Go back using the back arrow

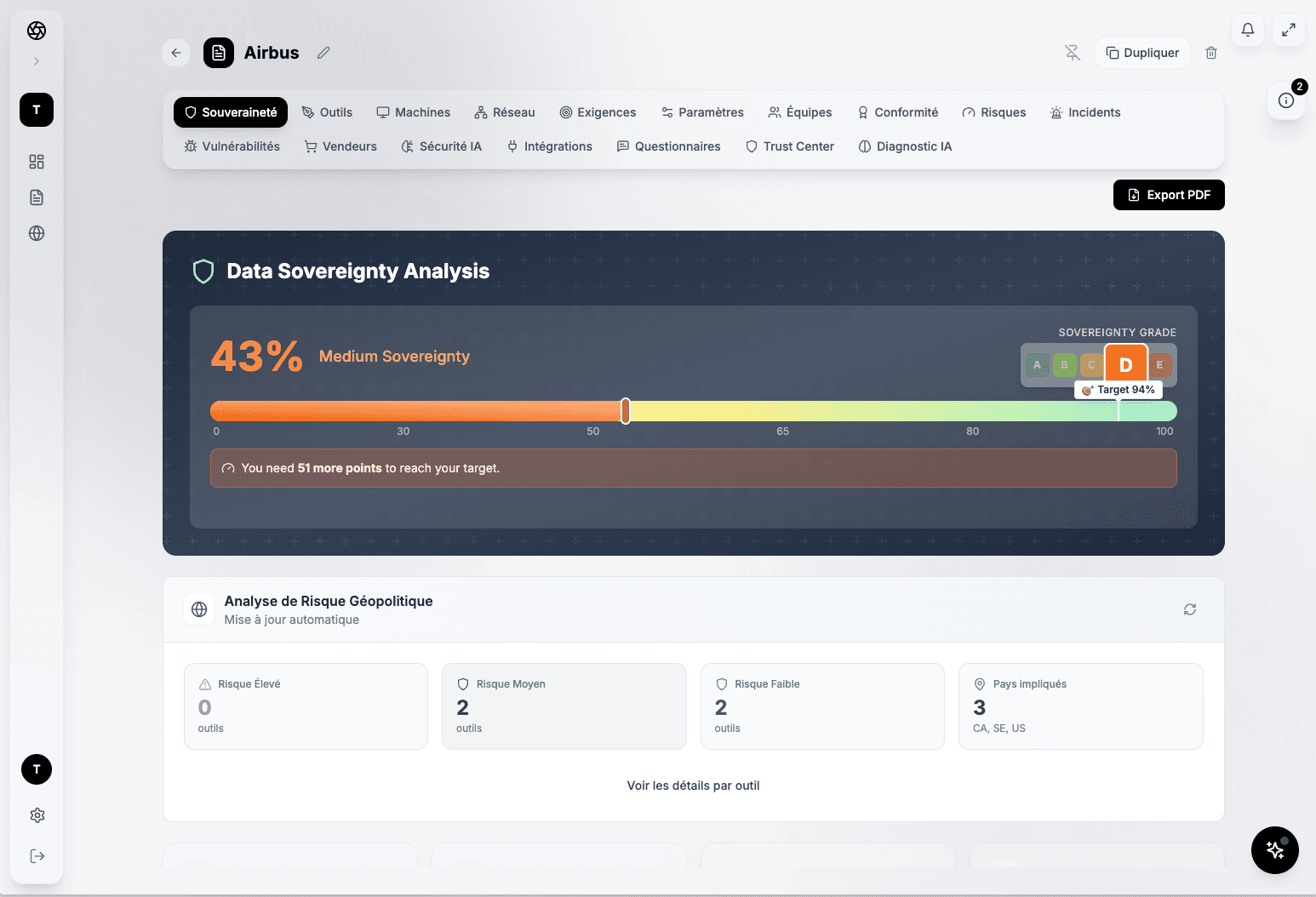(x=176, y=52)
